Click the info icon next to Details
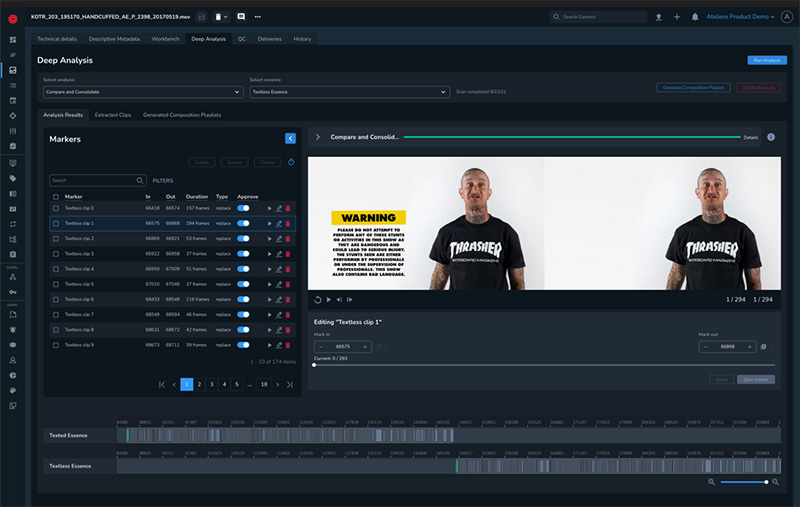 770,137
